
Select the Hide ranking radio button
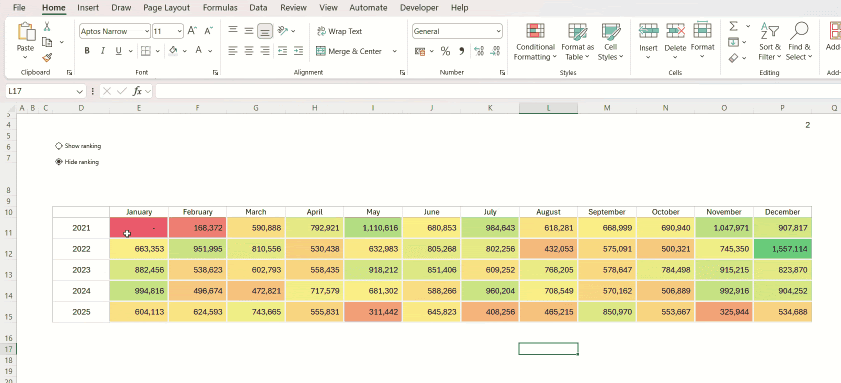point(58,161)
